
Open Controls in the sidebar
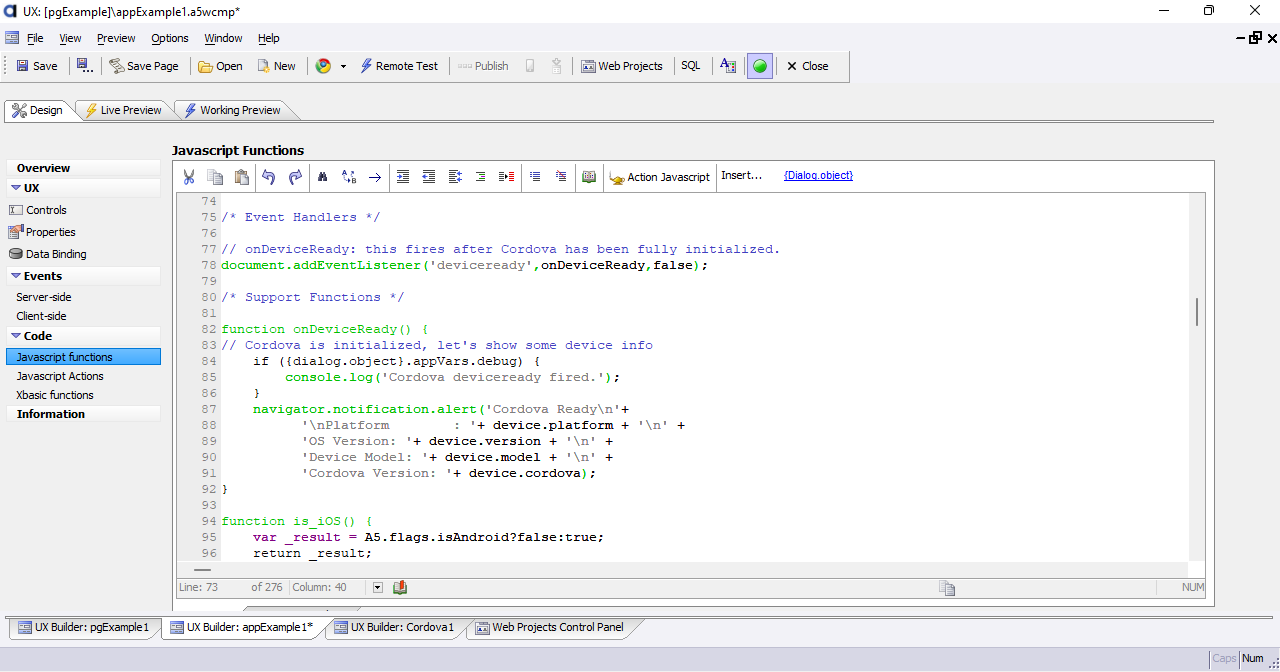click(38, 210)
